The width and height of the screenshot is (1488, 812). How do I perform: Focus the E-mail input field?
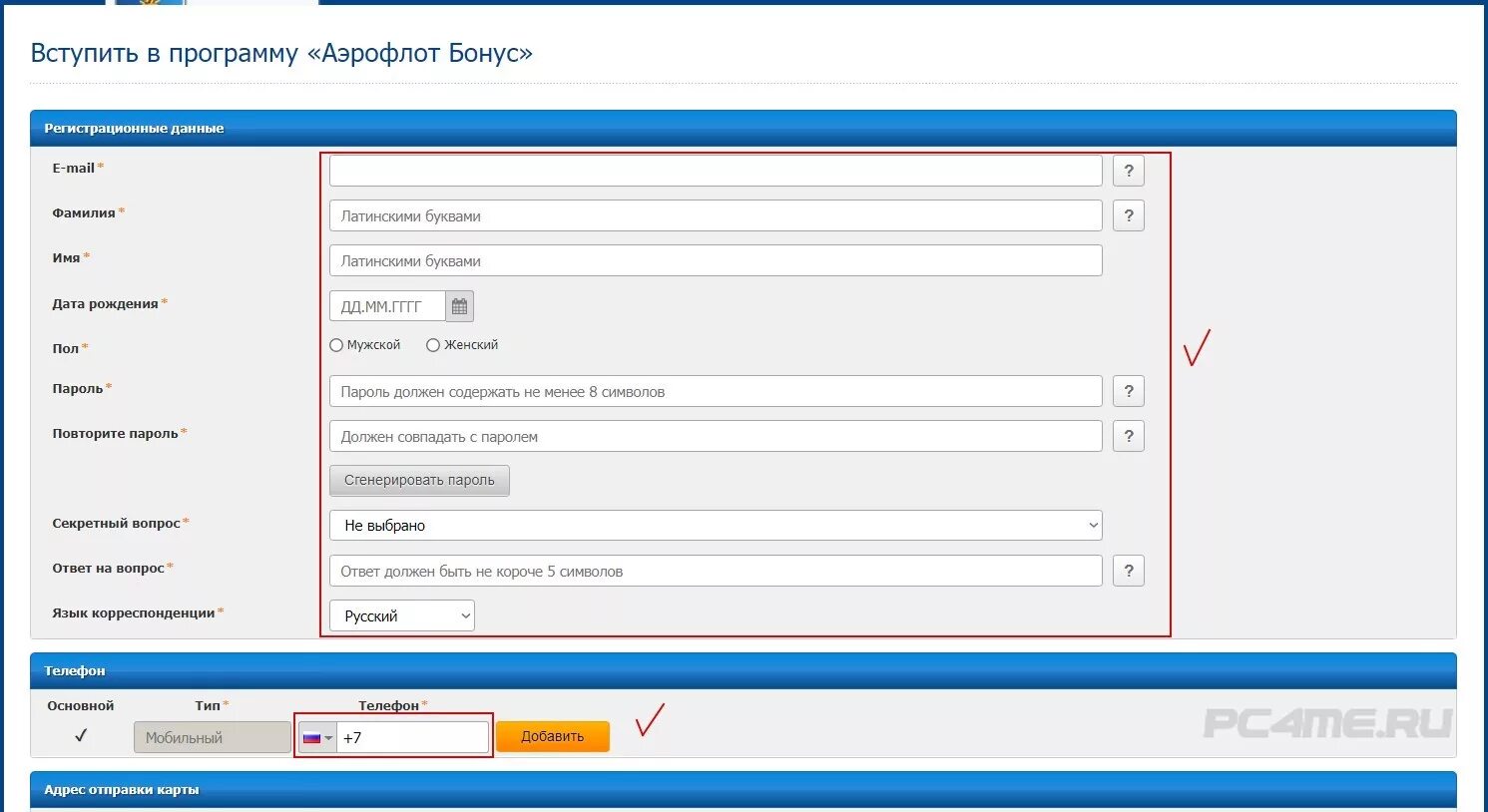(716, 171)
